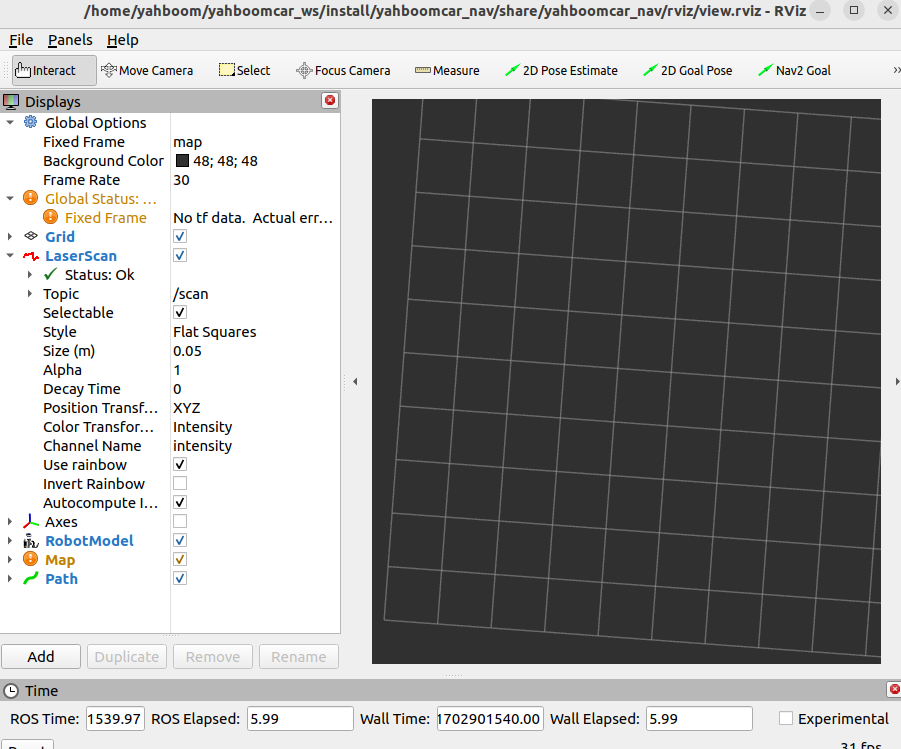
Task: Expand the Grid display tree
Action: (10, 236)
